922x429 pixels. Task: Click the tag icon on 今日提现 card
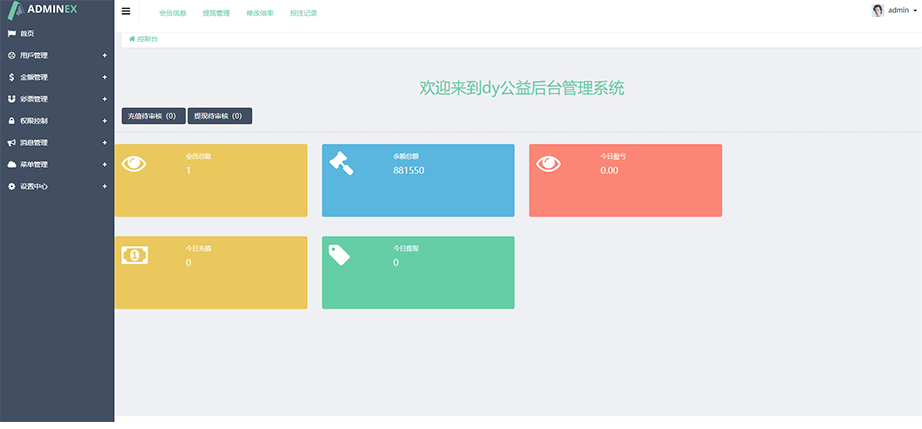coord(340,255)
